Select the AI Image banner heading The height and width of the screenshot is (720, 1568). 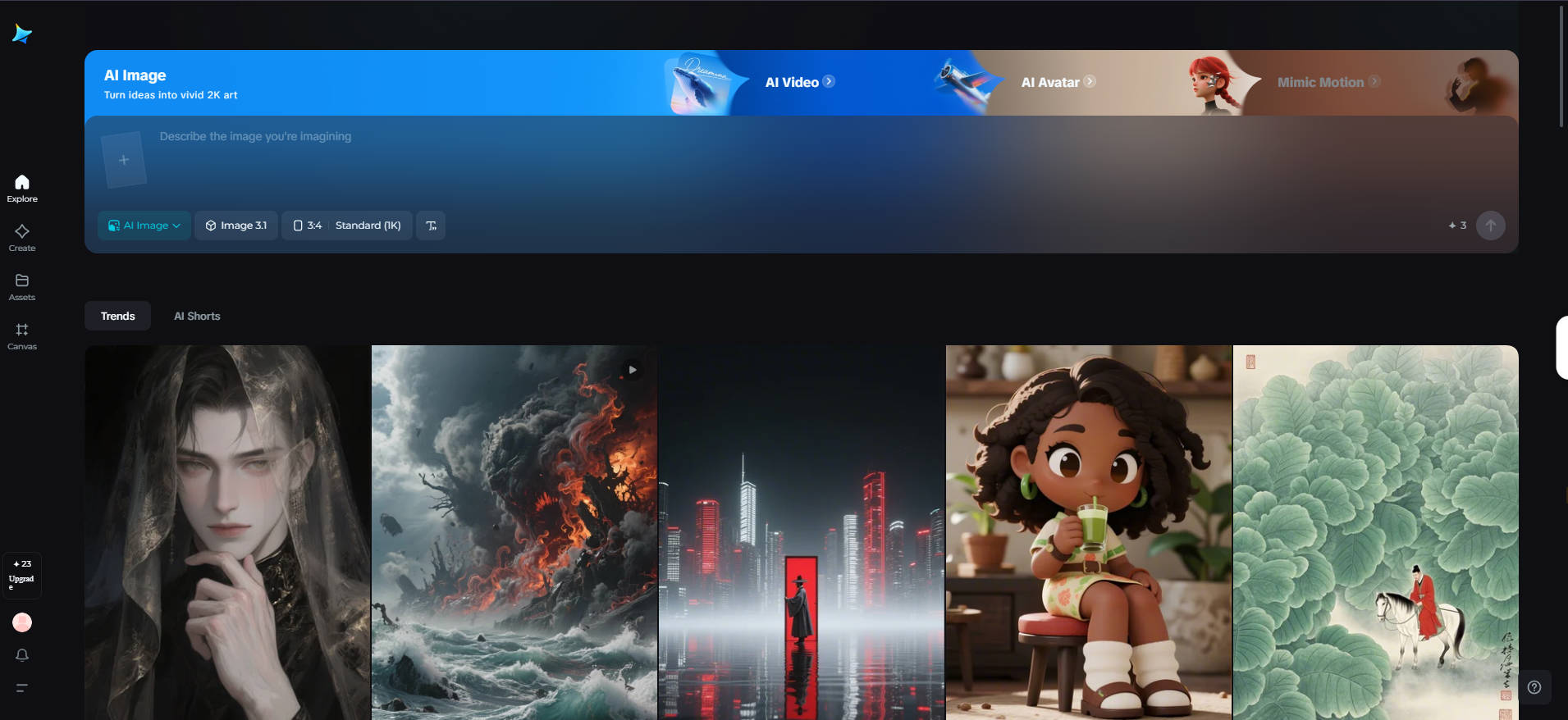tap(135, 75)
